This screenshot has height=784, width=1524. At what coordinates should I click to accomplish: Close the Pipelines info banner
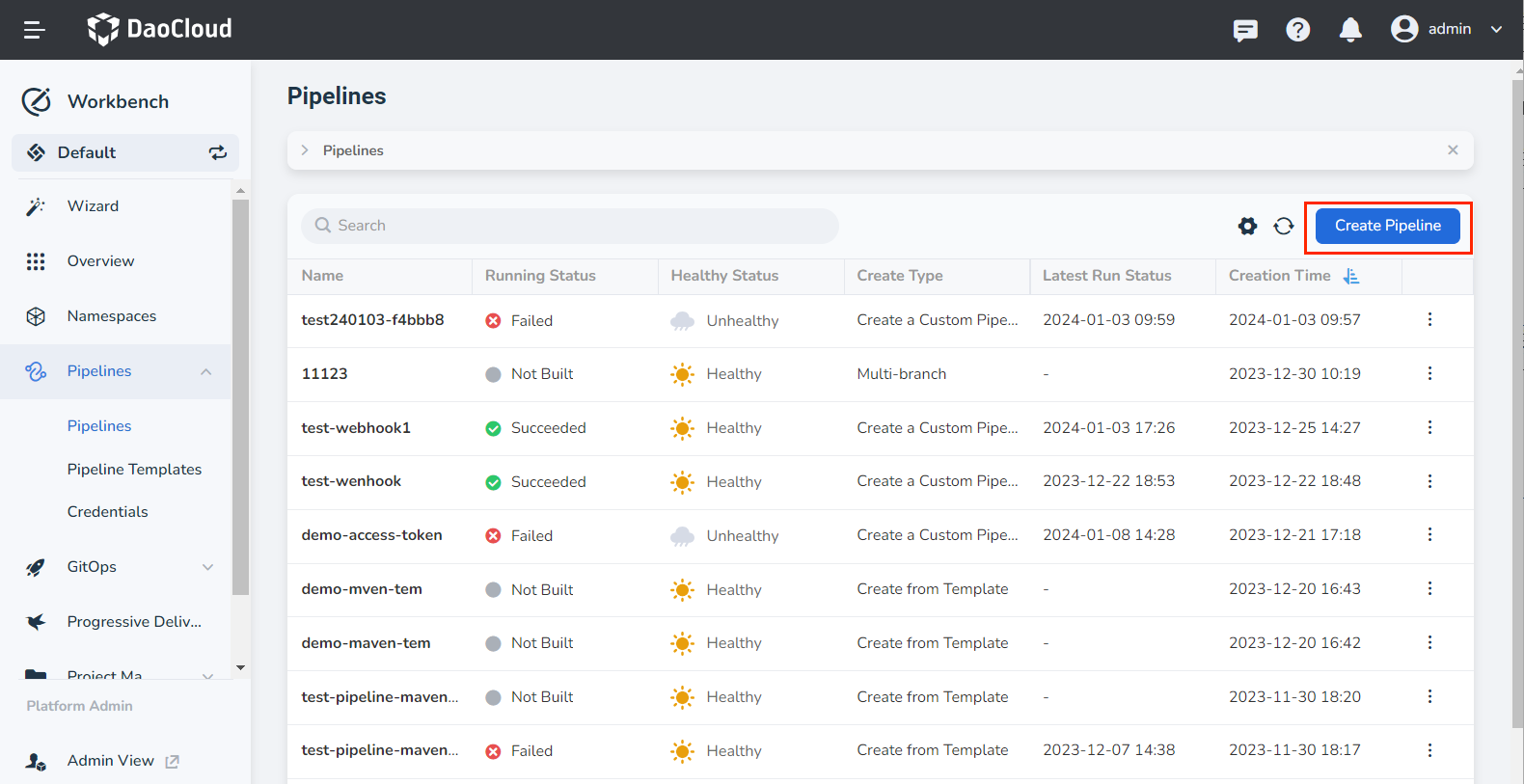[1453, 150]
